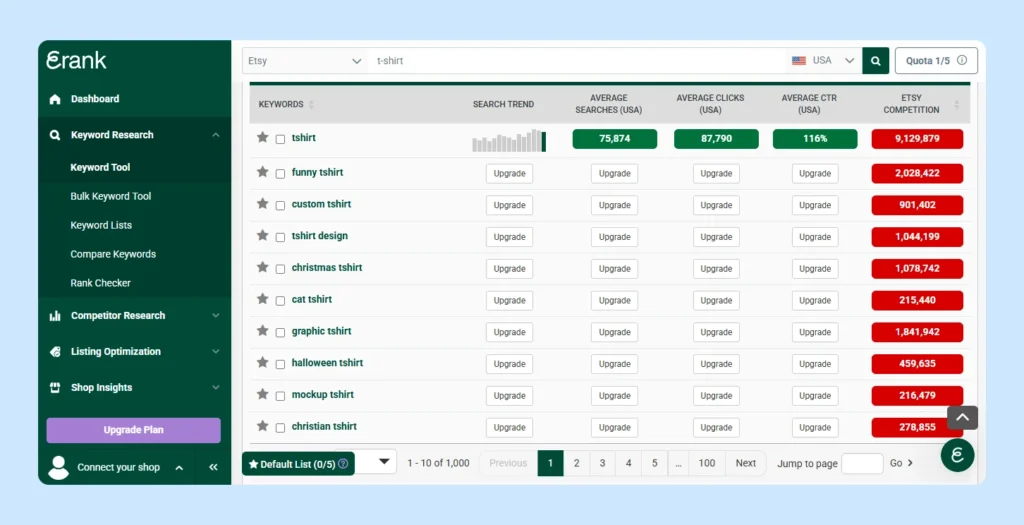Check the christmas tshirt checkbox
The image size is (1024, 525).
(280, 269)
